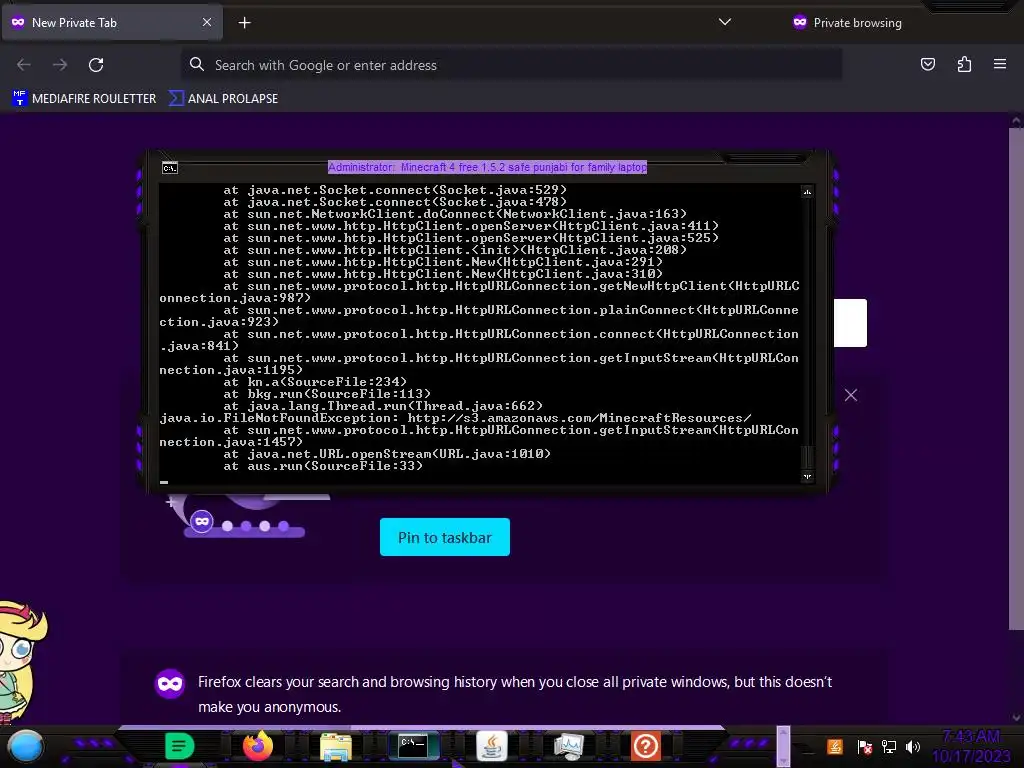Click the command prompt window icon
This screenshot has height=768, width=1024.
[x=170, y=168]
